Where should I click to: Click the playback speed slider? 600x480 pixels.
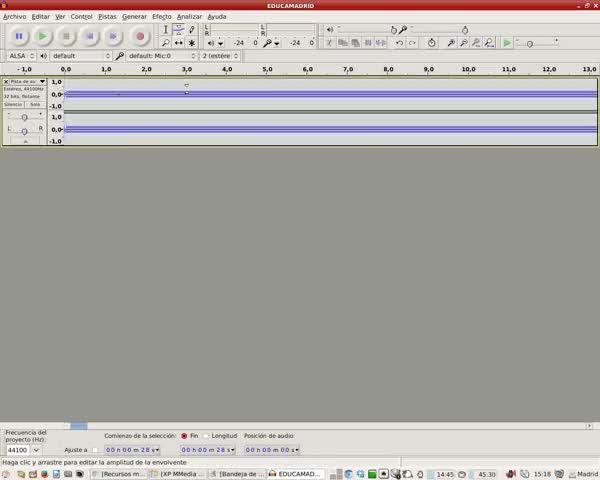point(530,44)
